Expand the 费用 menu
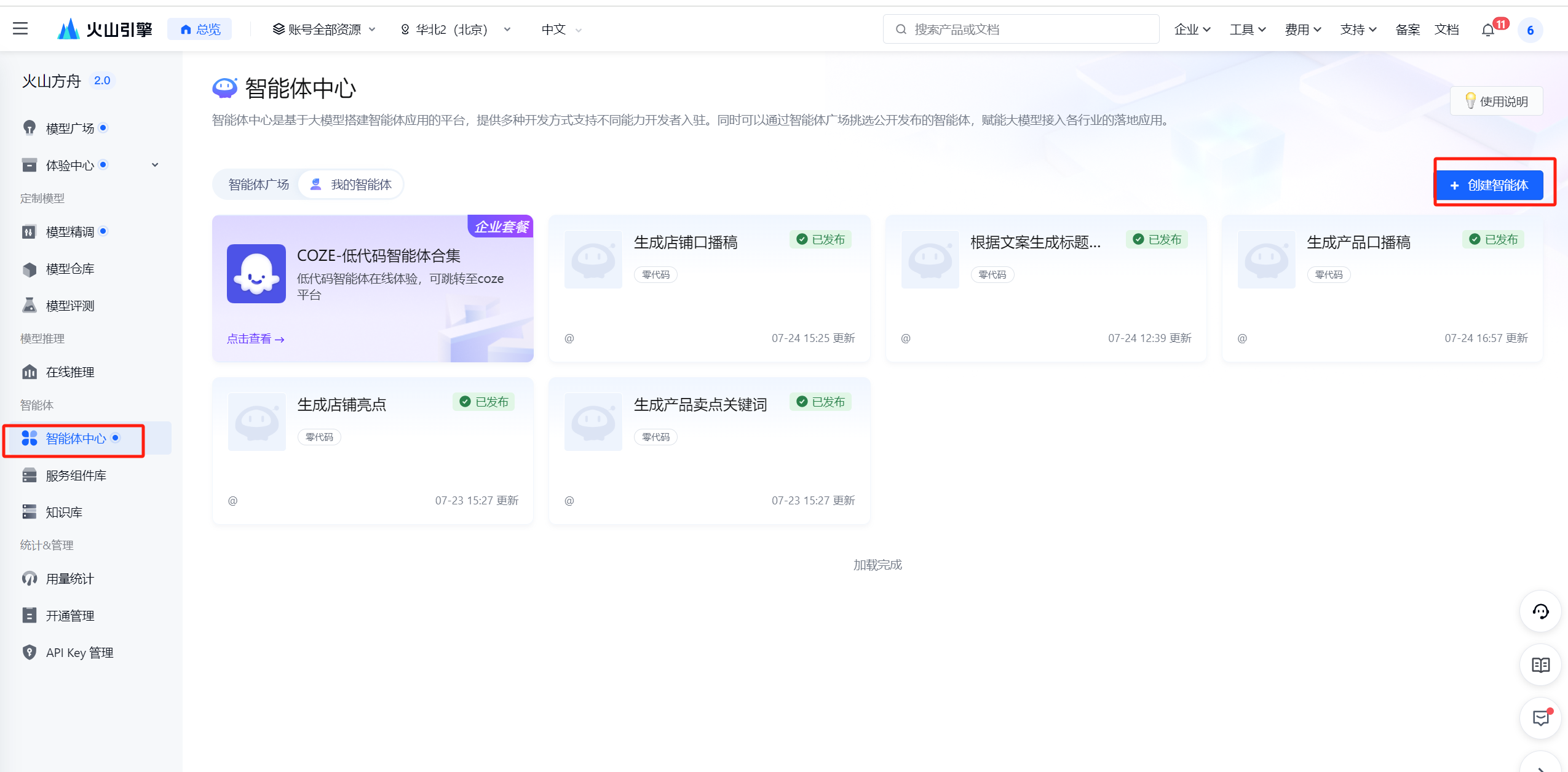1568x772 pixels. (1302, 29)
